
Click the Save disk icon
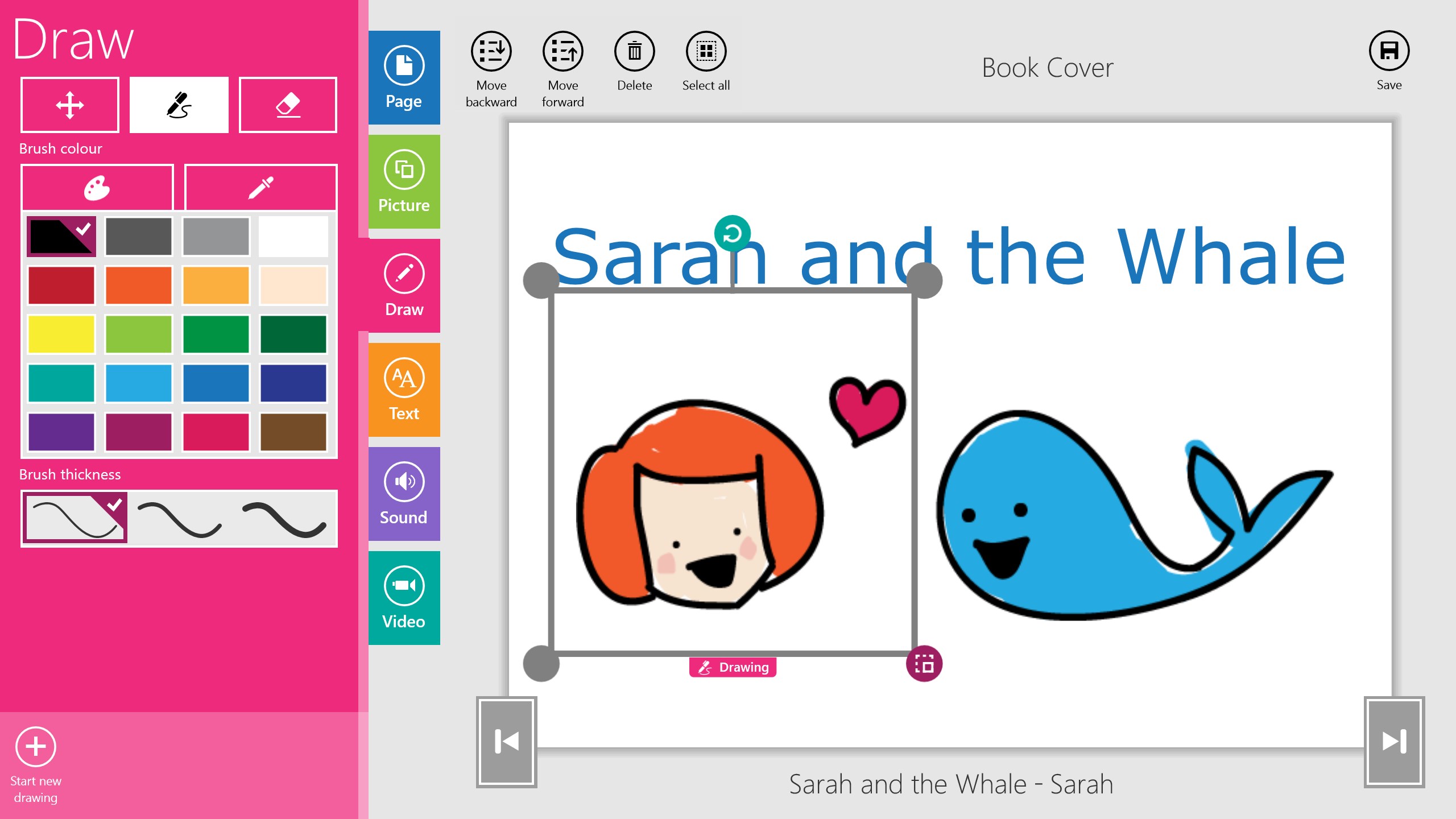click(x=1388, y=51)
